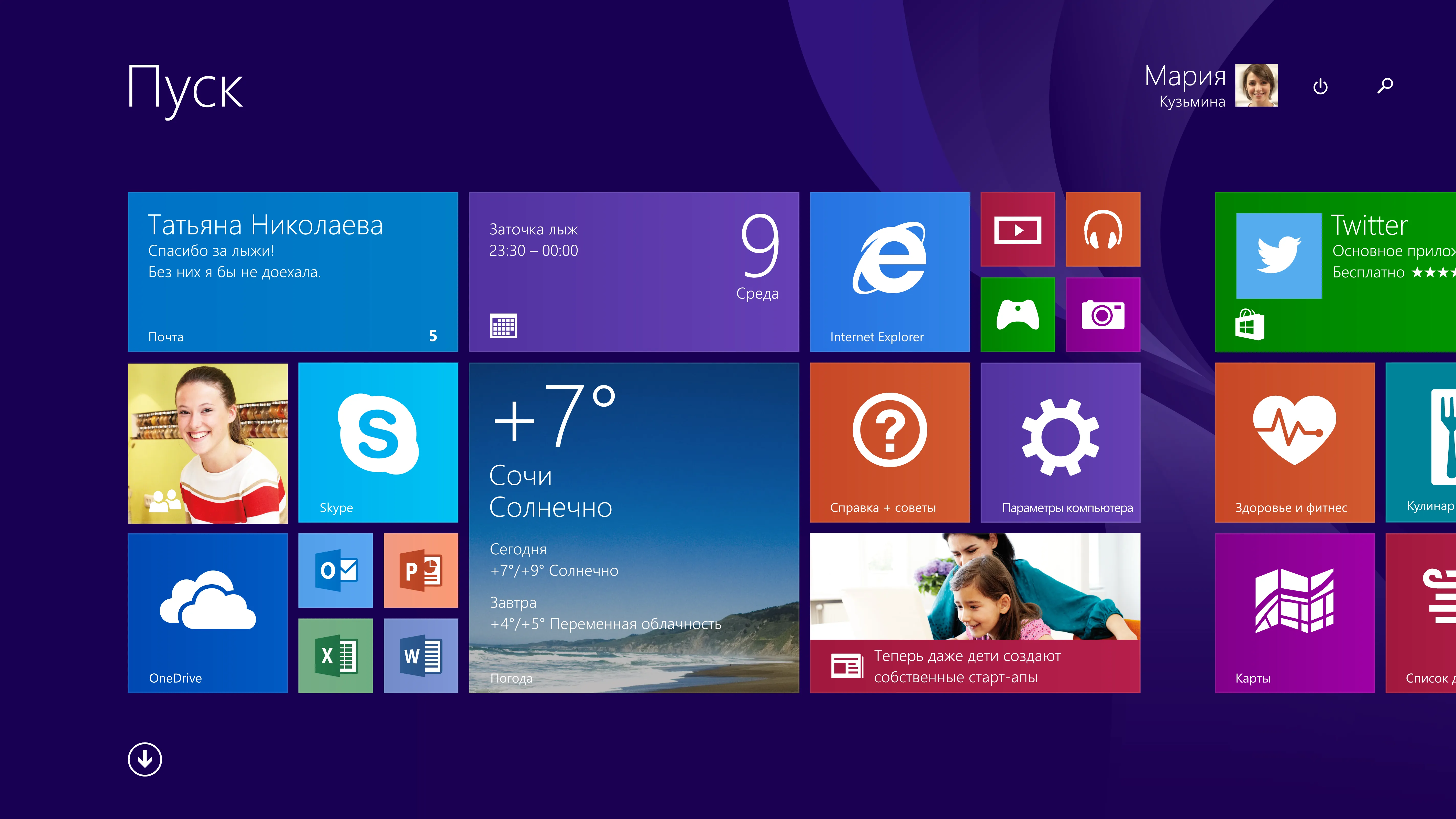Click the mail unread count 5
Screen dimensions: 1456x819
[433, 336]
